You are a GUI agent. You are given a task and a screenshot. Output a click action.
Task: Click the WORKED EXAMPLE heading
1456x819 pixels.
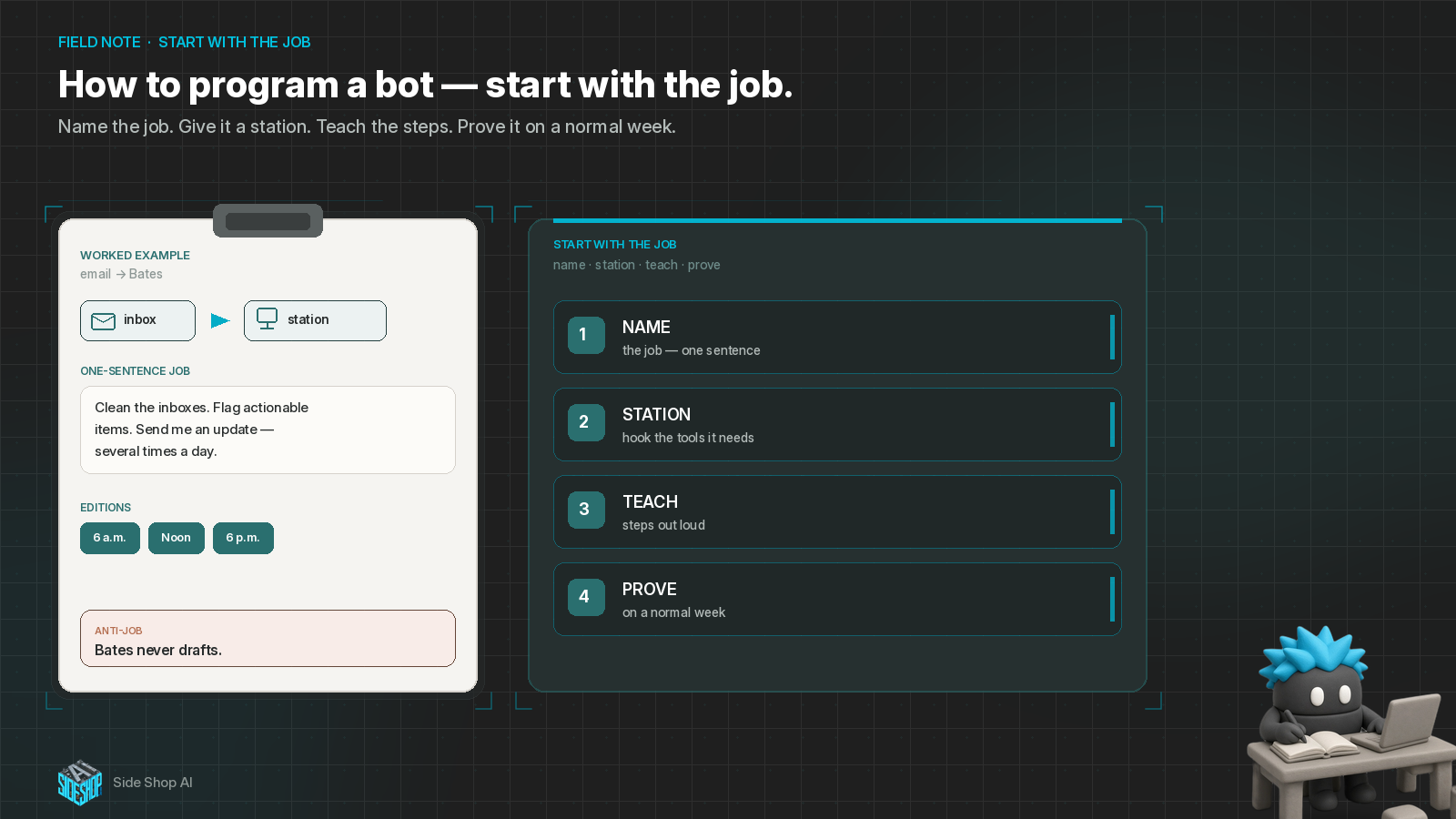(x=135, y=256)
